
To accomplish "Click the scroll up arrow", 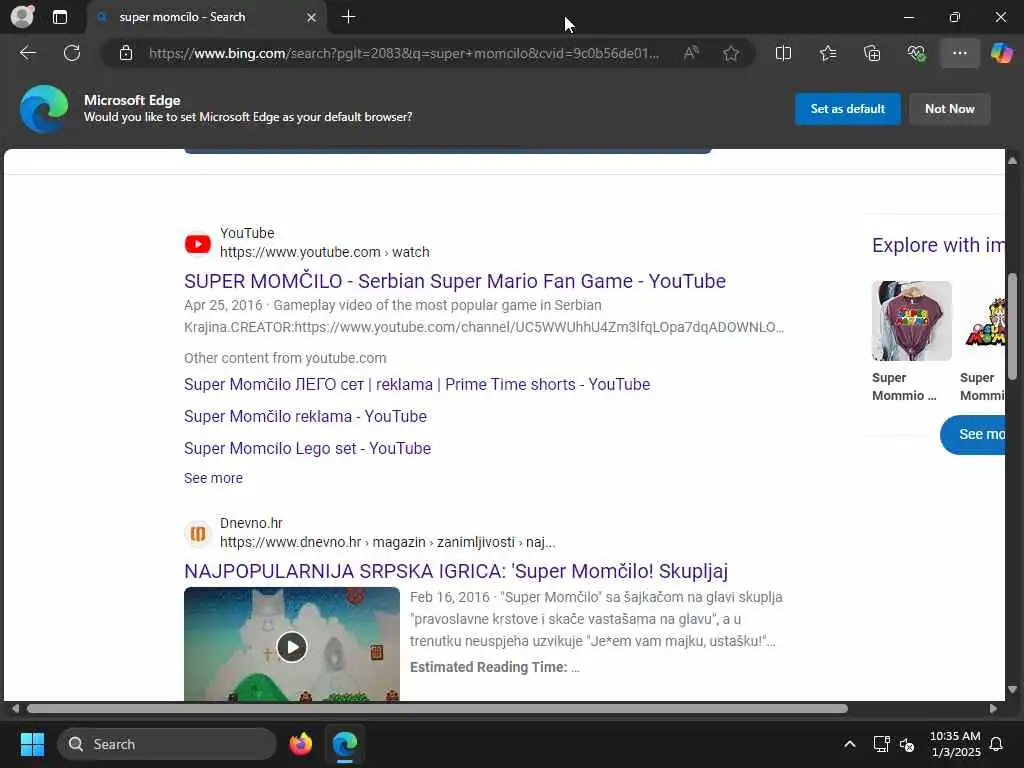I will click(x=1012, y=160).
